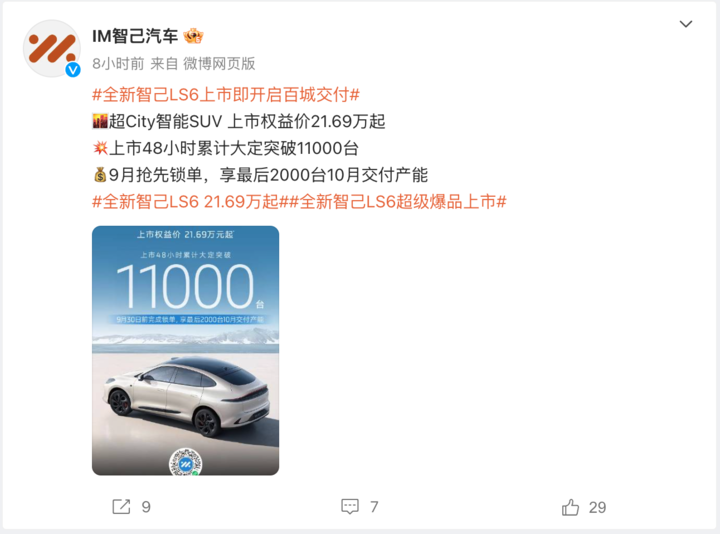
Task: Click the blue verified badge on avatar
Action: (73, 70)
